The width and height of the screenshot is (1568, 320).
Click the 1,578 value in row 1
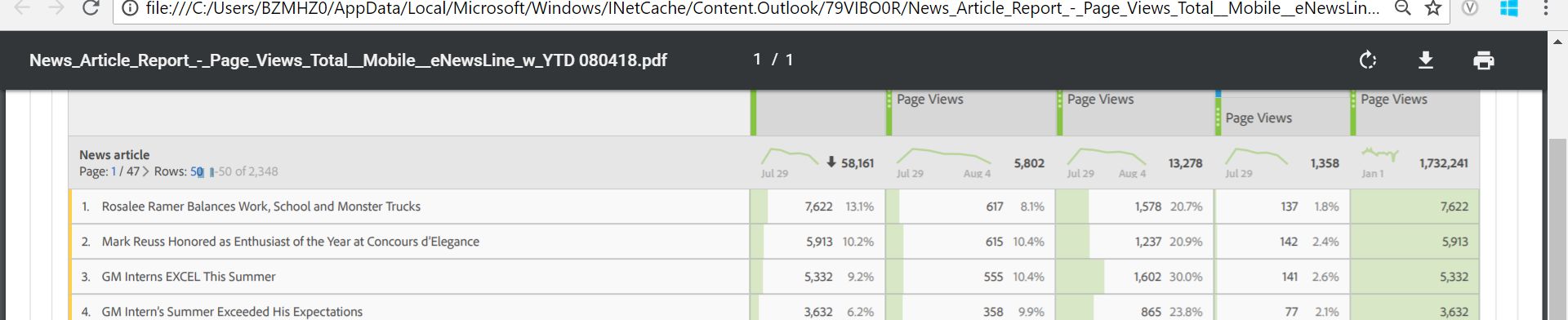coord(1147,207)
